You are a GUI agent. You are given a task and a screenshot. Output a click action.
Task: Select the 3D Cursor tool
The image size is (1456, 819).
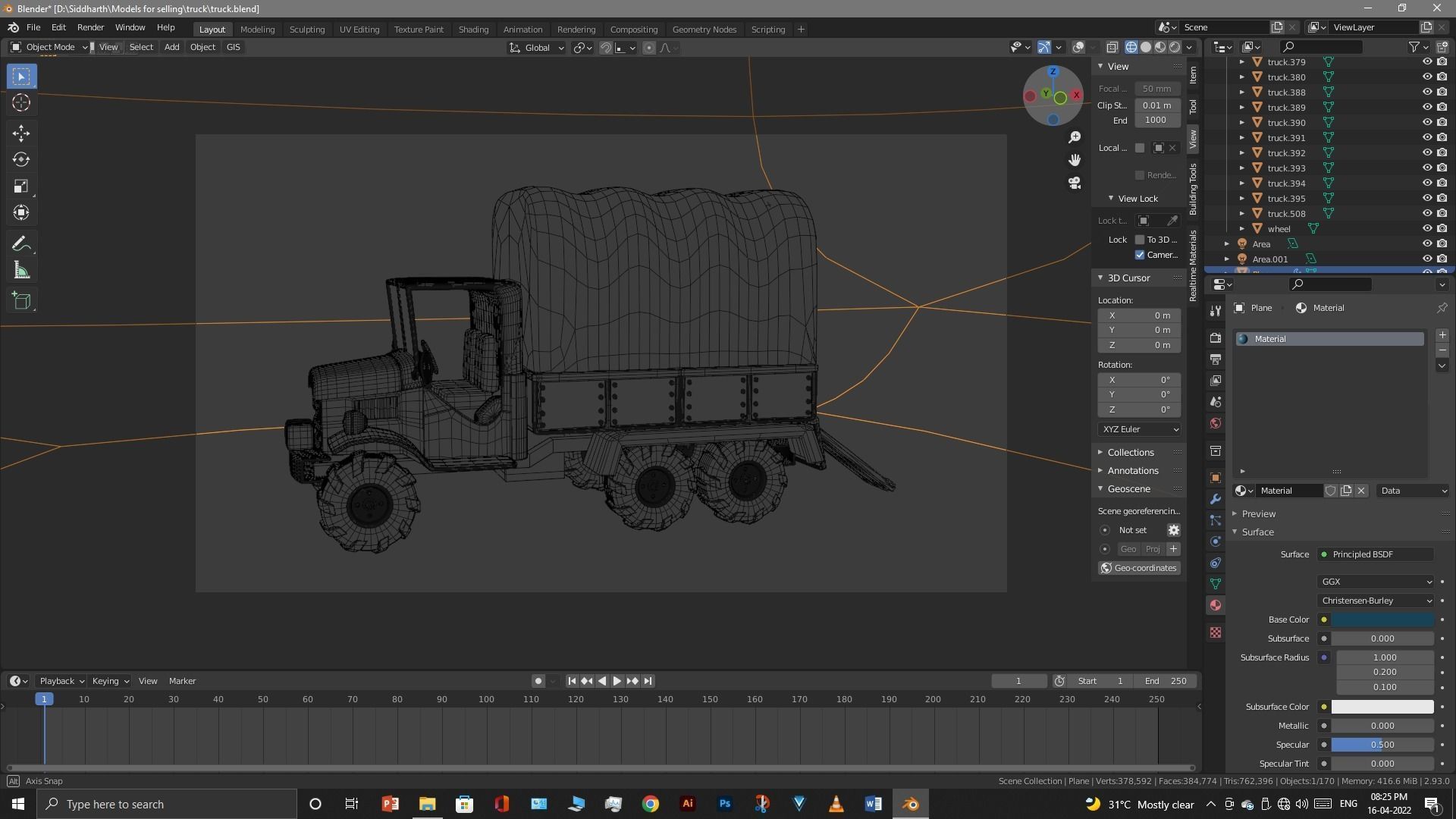pos(21,103)
